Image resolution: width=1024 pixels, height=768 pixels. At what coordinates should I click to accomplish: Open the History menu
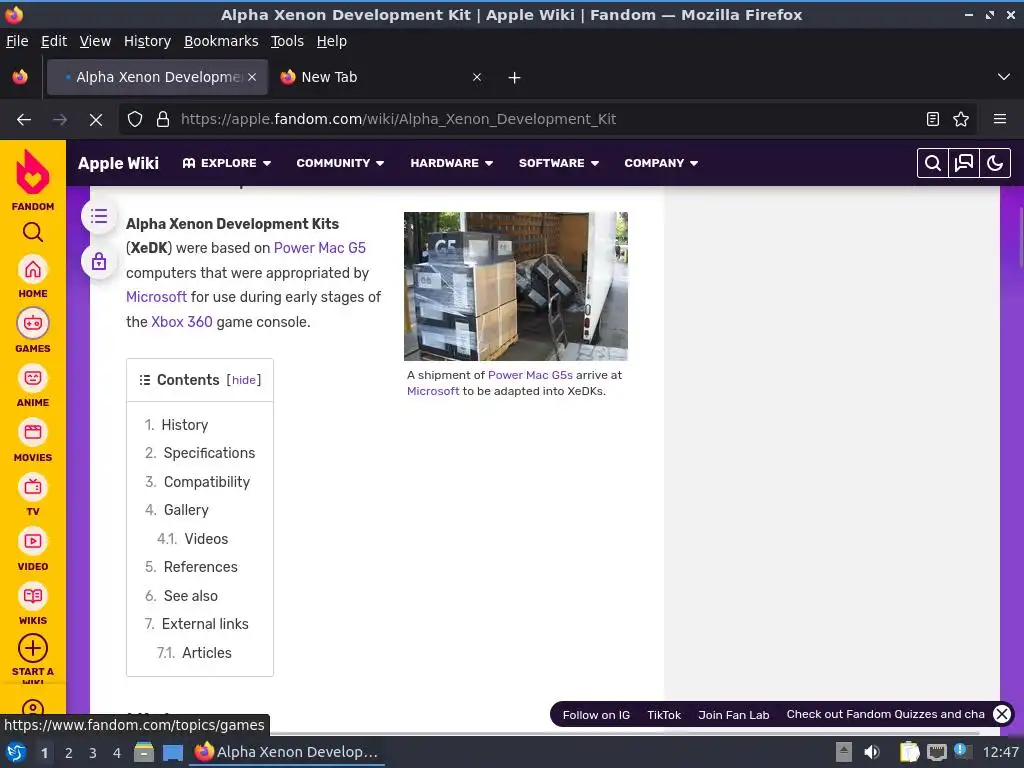pos(147,41)
